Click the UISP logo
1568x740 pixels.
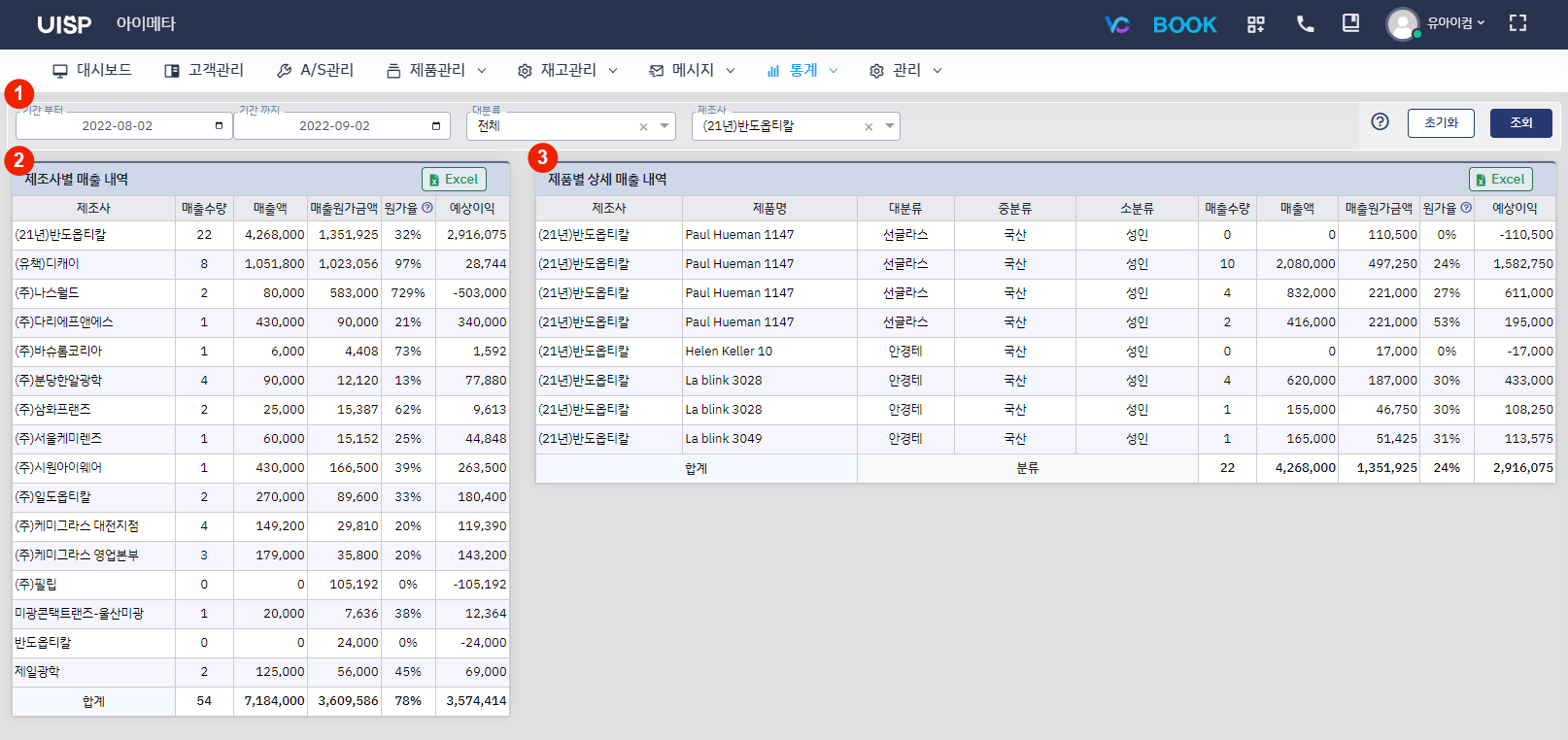tap(64, 24)
